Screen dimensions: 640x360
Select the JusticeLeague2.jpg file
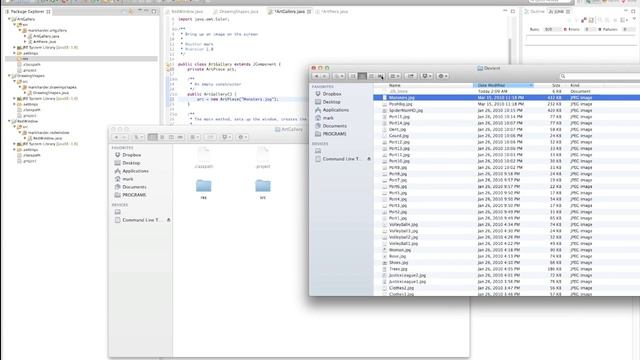coord(407,275)
